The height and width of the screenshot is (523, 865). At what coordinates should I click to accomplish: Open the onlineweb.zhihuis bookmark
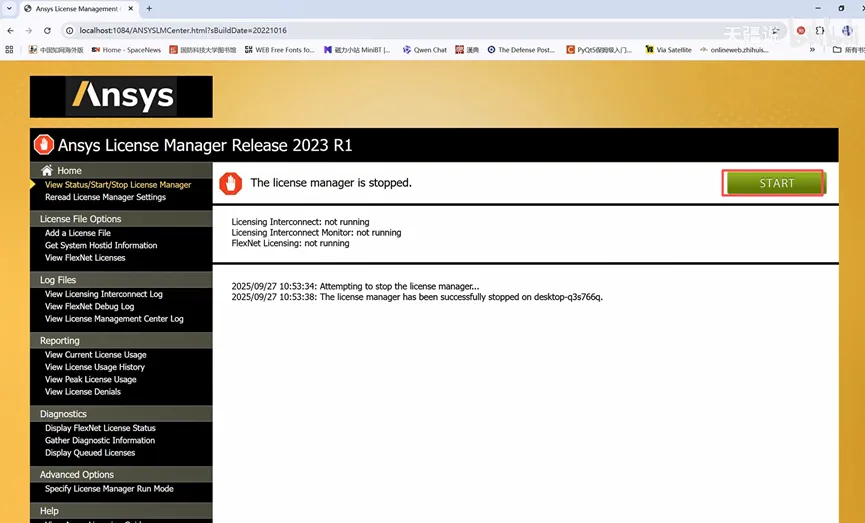[734, 50]
